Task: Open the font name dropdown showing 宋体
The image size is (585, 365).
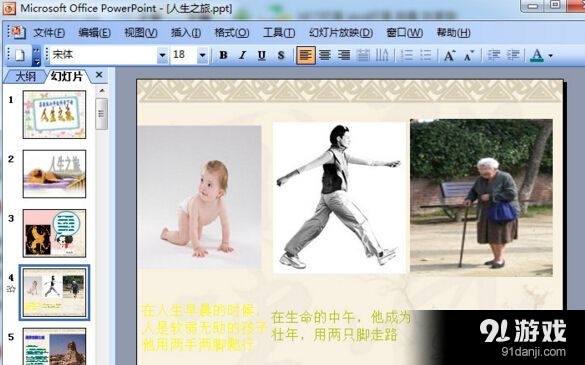Action: click(x=162, y=55)
